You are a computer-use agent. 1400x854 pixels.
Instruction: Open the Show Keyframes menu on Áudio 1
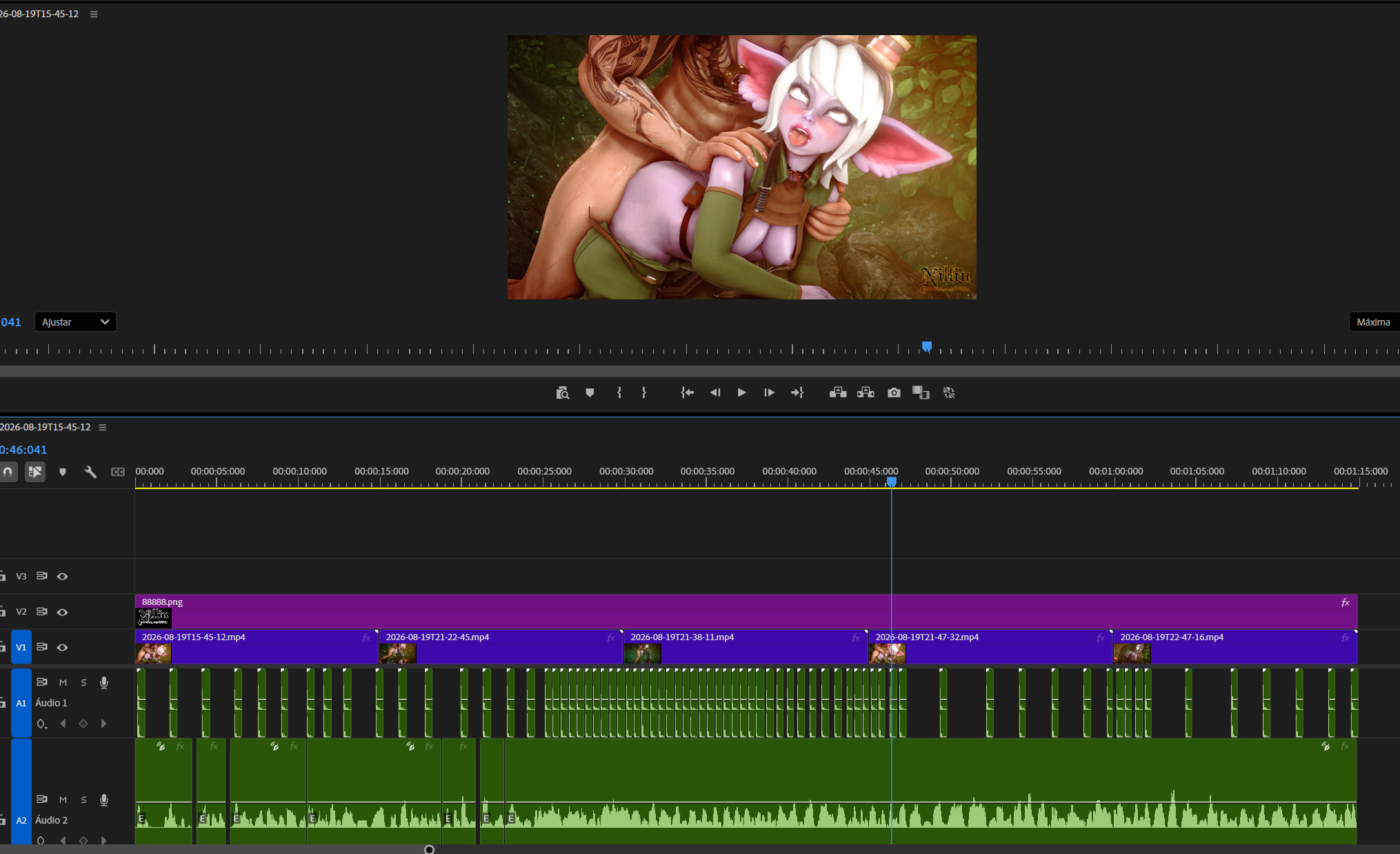coord(41,724)
